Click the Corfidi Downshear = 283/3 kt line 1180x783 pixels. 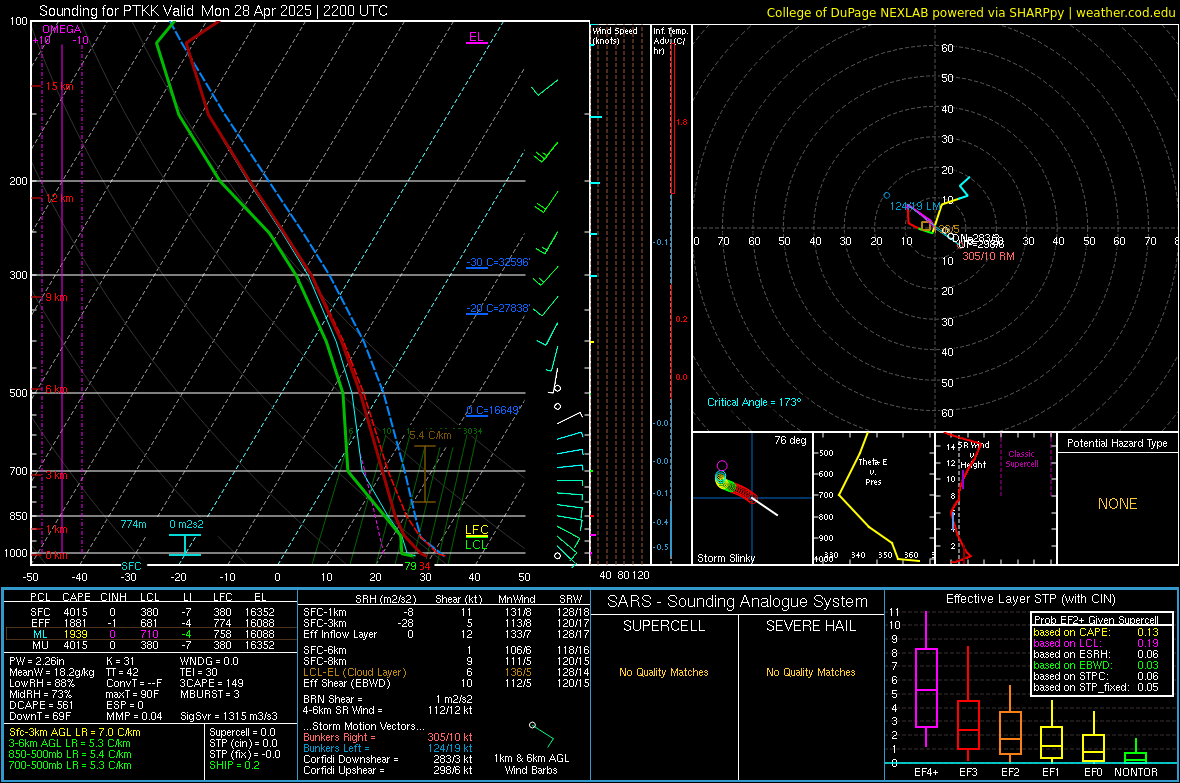388,759
